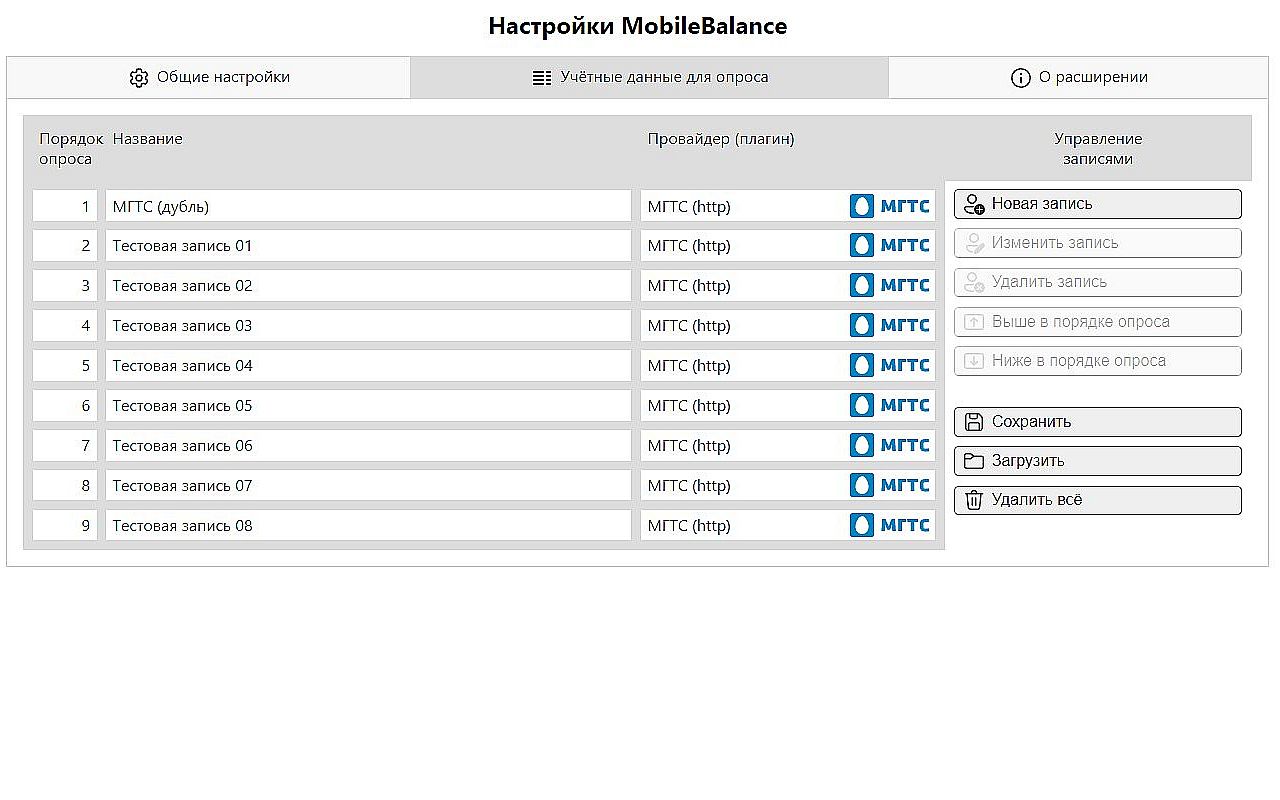Click the info icon on О расширении tab
Image resolution: width=1280 pixels, height=800 pixels.
coord(1021,76)
